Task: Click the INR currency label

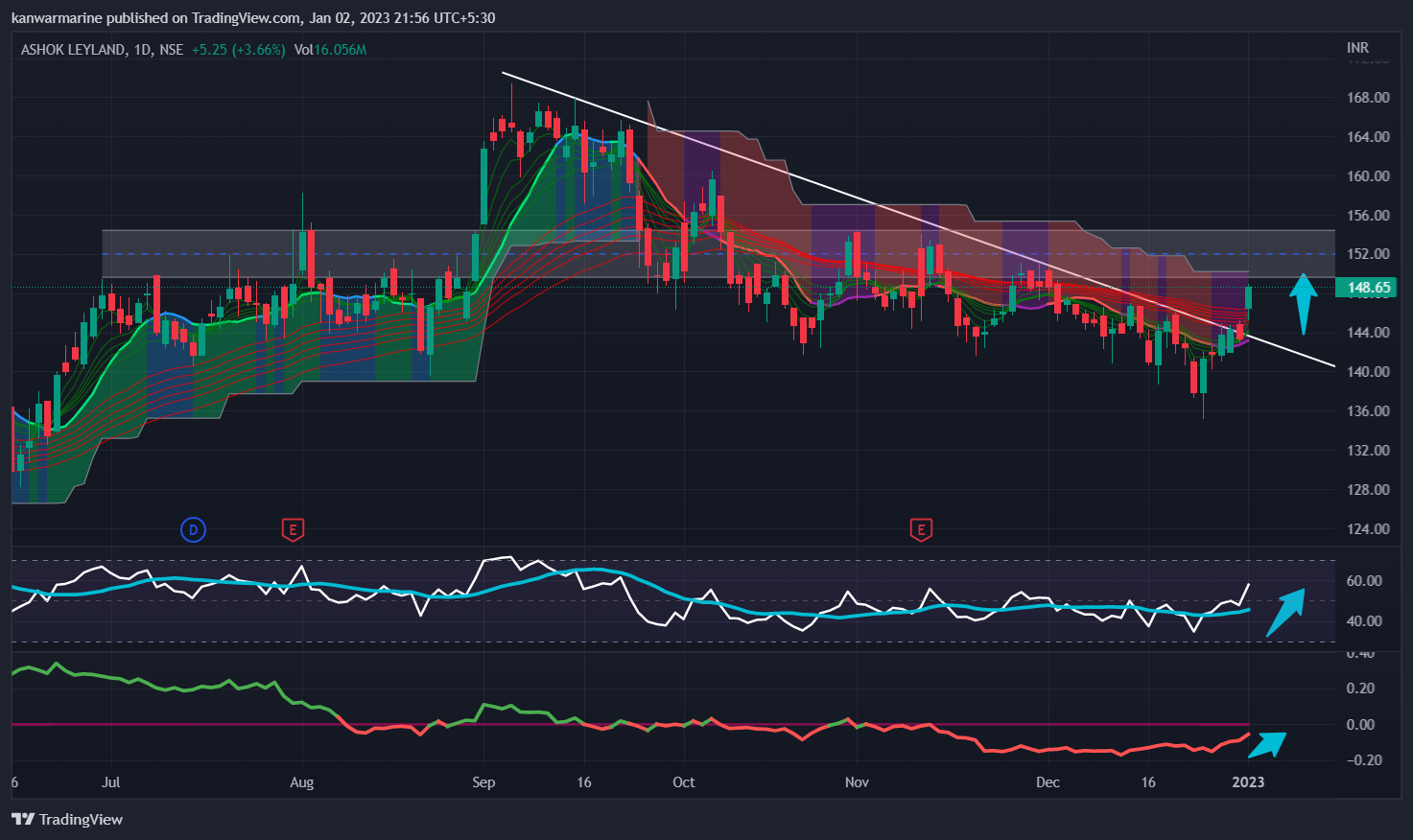Action: click(x=1357, y=48)
